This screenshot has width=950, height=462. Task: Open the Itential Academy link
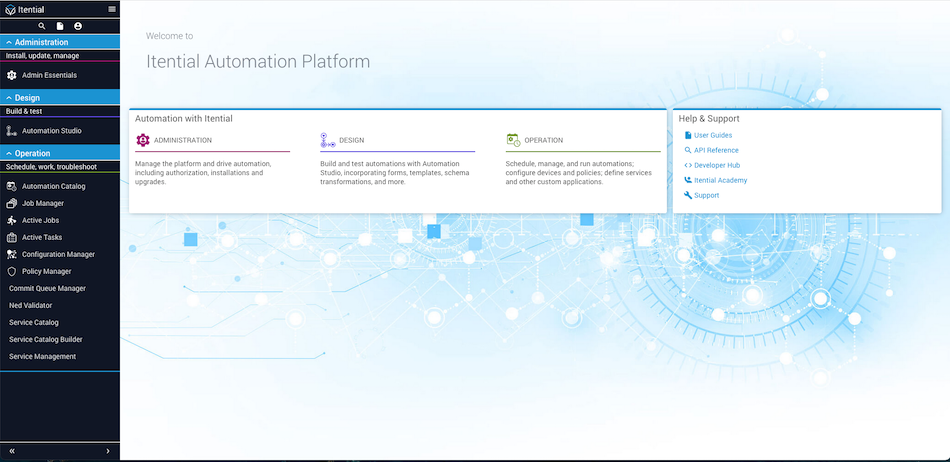(720, 180)
